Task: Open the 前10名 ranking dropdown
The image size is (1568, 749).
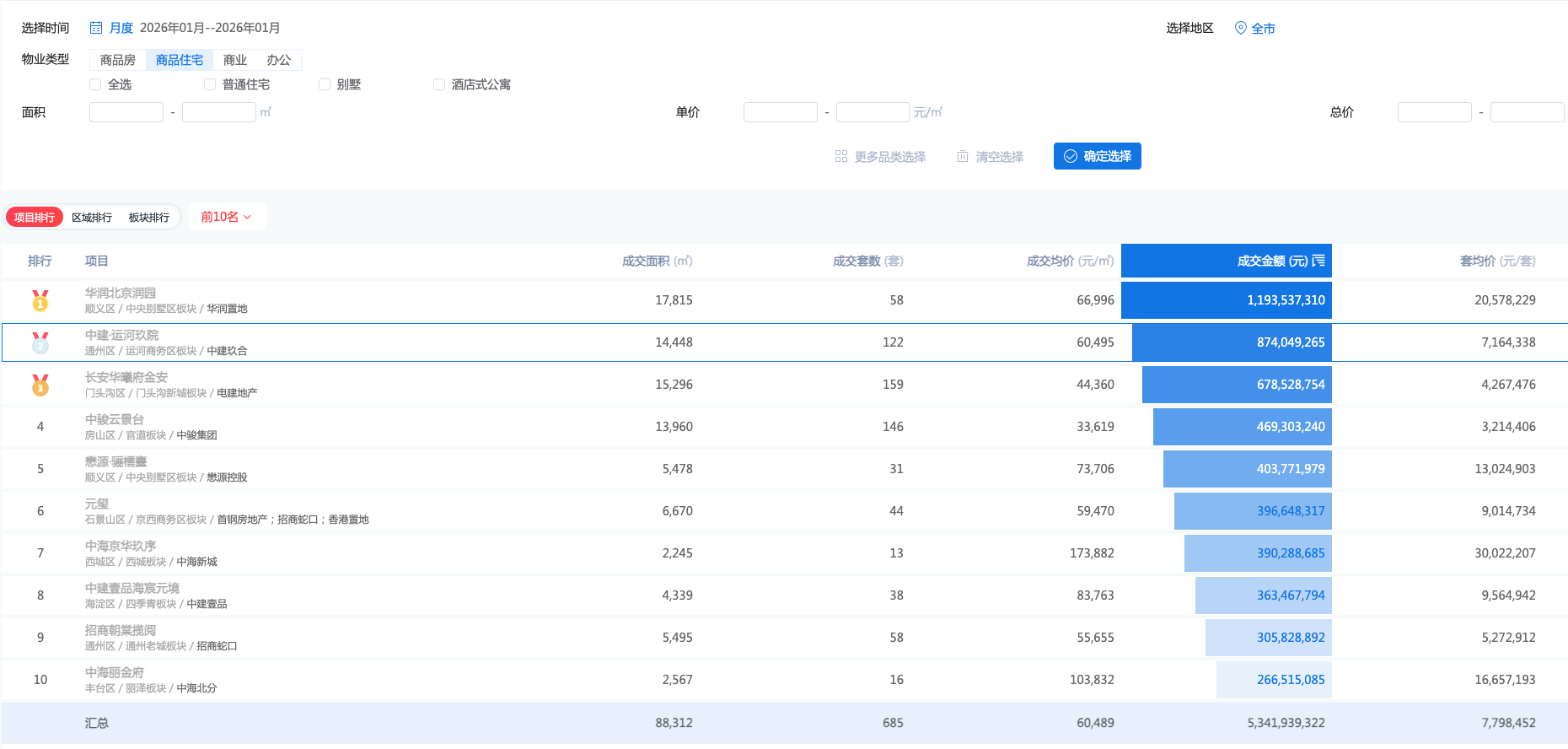Action: 226,217
